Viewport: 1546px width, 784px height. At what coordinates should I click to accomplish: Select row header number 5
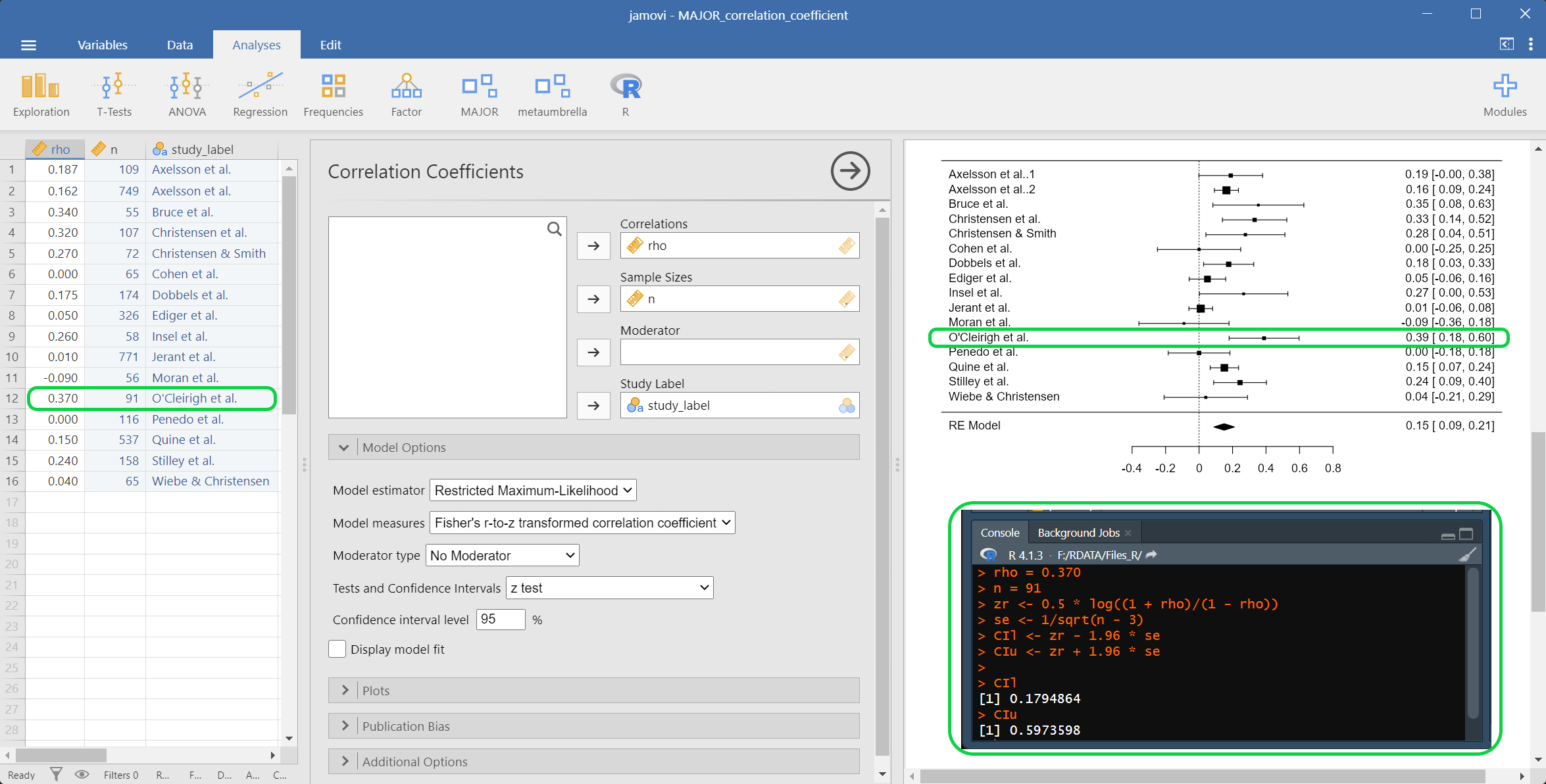pos(12,253)
